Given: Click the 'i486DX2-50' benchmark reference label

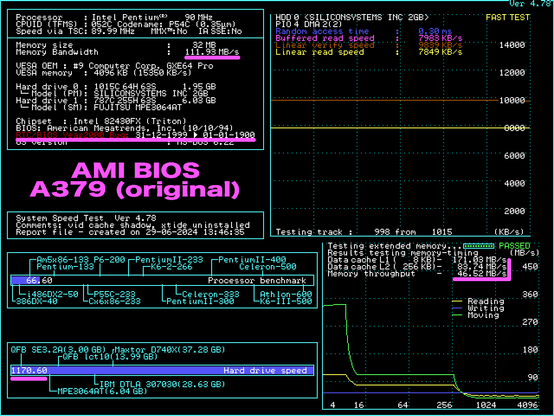Looking at the screenshot, I should coord(53,294).
